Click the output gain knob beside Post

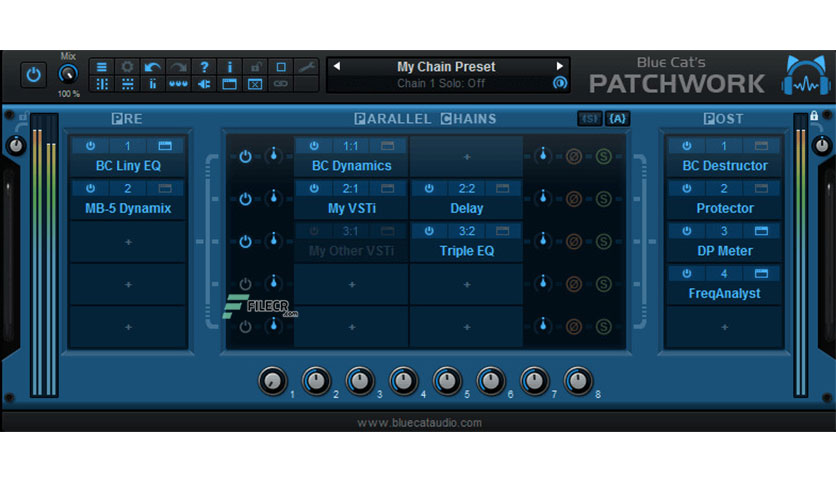(822, 145)
